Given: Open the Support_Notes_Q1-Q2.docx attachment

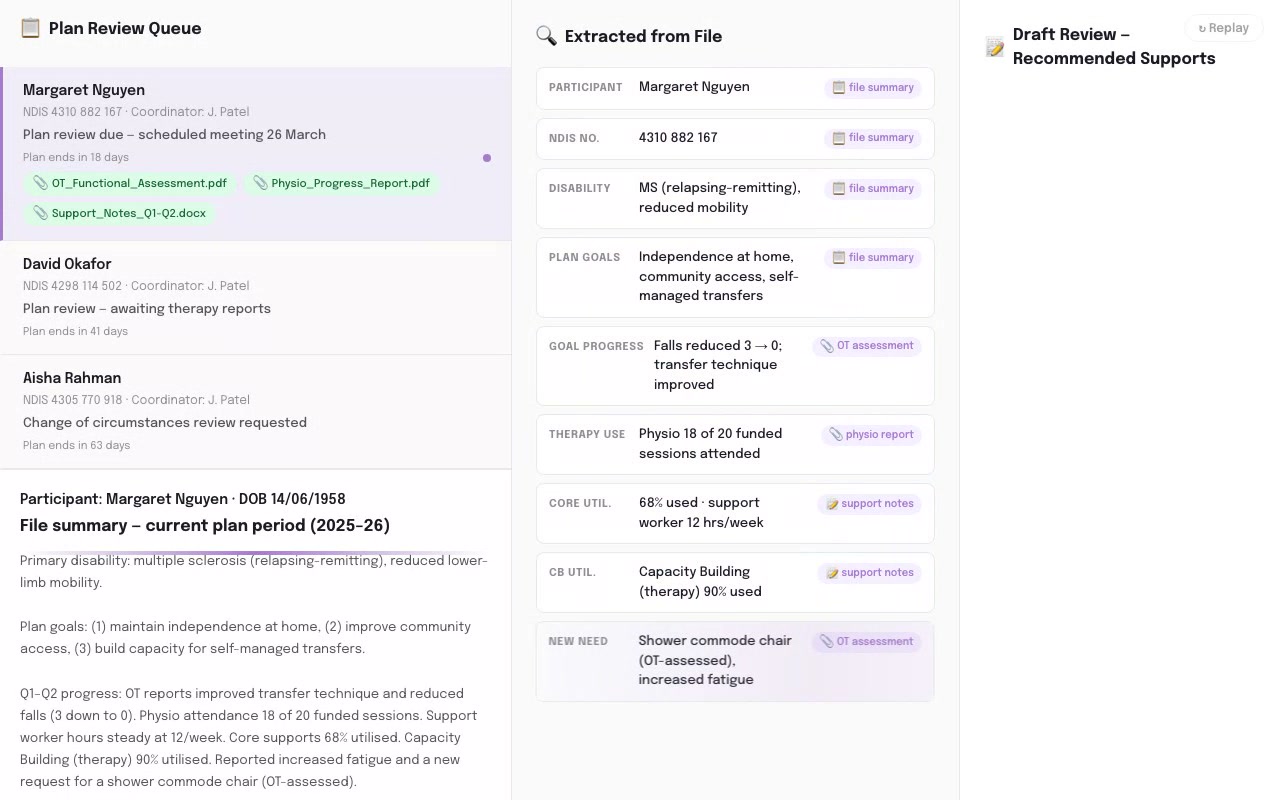Looking at the screenshot, I should tap(119, 213).
